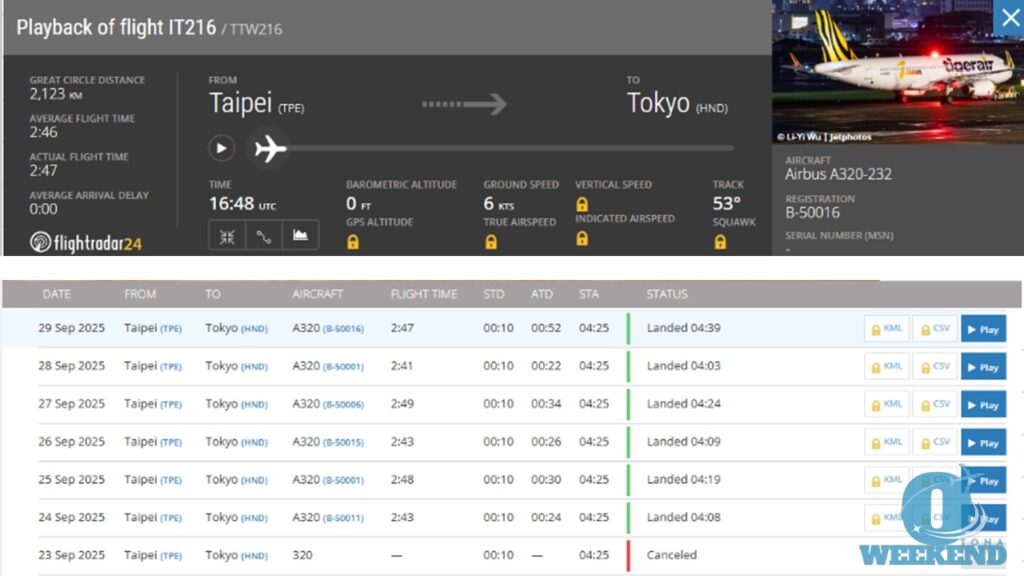Open aircraft registration B-50016 link
This screenshot has width=1024, height=576.
(x=343, y=329)
